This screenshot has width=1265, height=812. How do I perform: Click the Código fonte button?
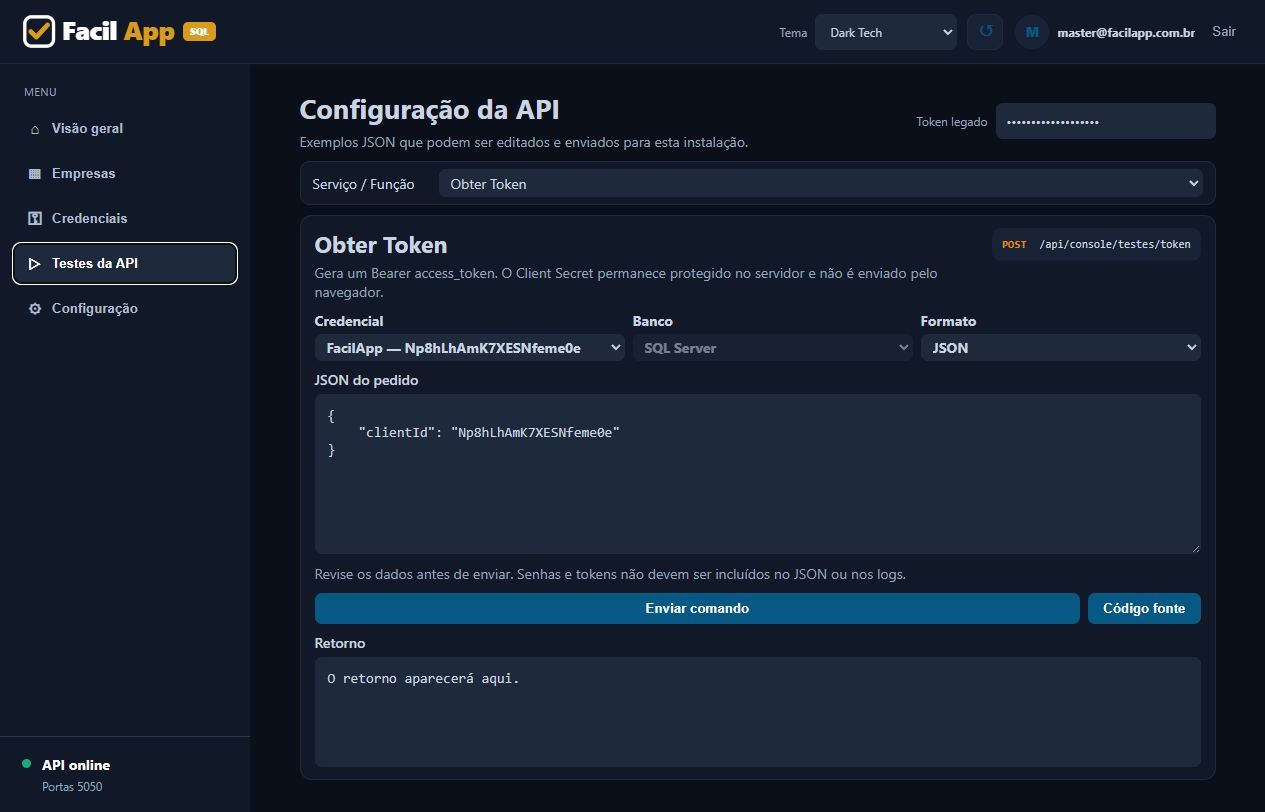[x=1144, y=608]
